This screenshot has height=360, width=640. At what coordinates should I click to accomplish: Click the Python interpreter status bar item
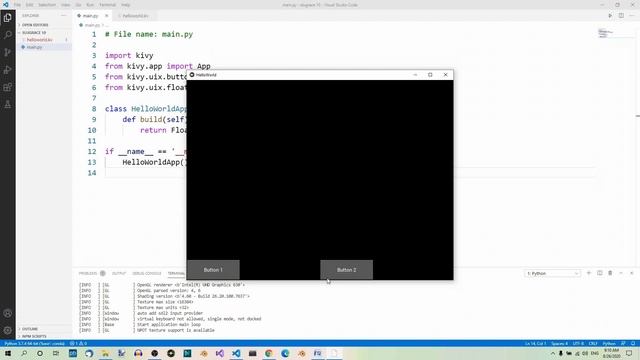tap(35, 344)
